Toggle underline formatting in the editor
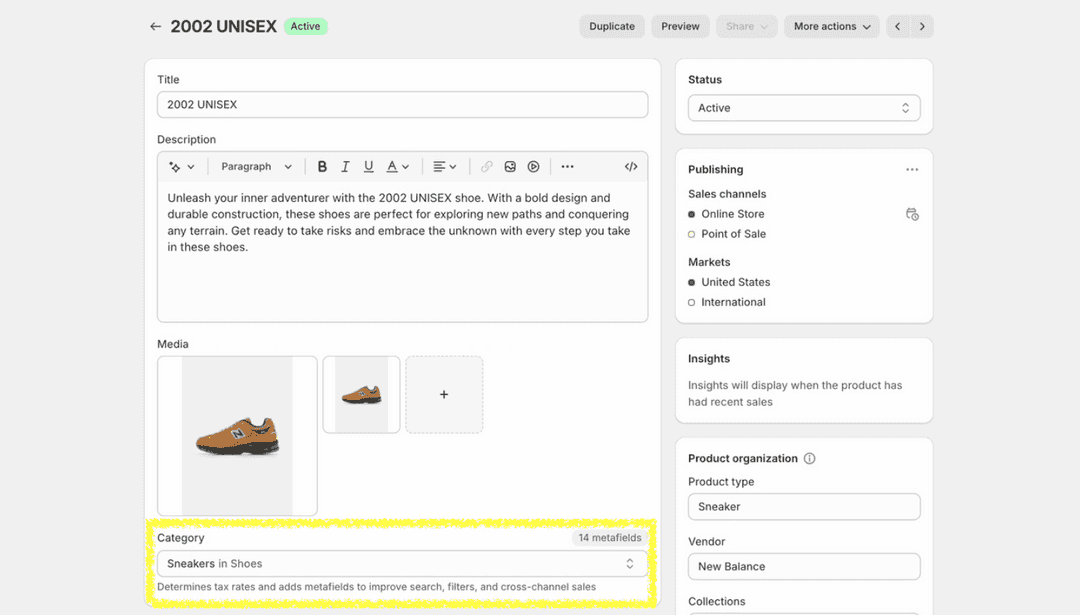Screen dimensions: 1080x615 click(368, 166)
